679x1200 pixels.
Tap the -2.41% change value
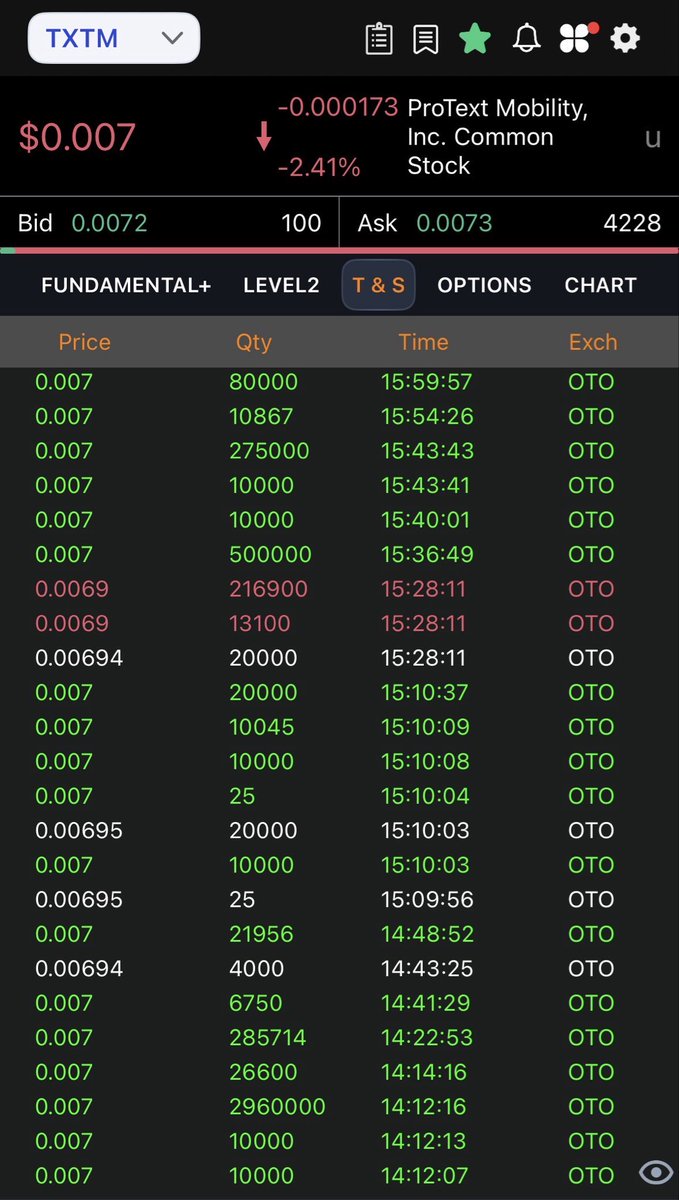click(319, 167)
